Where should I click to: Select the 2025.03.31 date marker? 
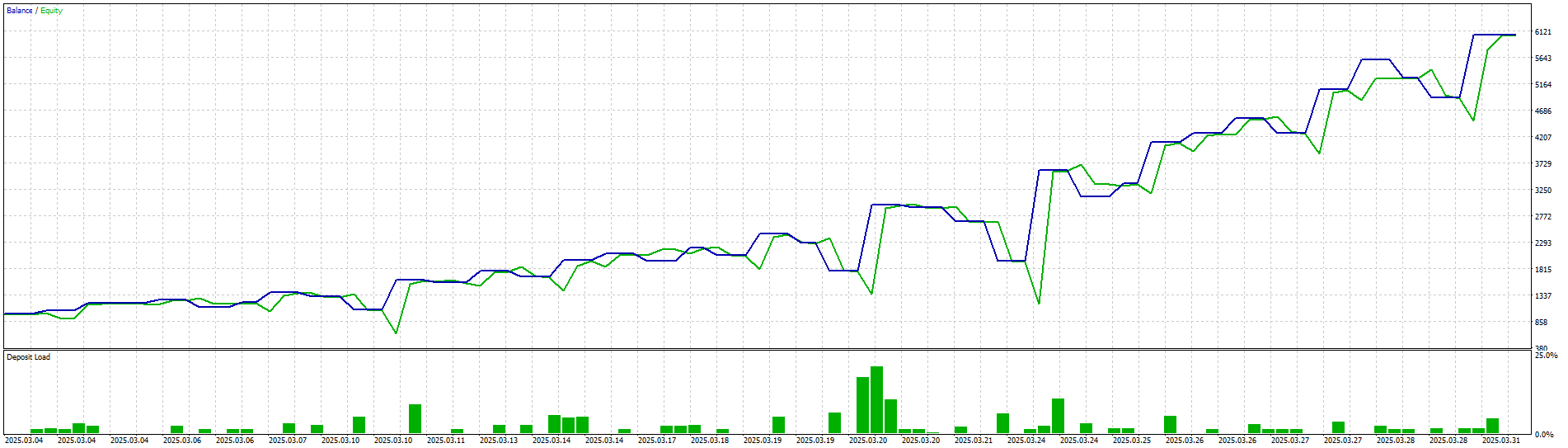(1500, 441)
